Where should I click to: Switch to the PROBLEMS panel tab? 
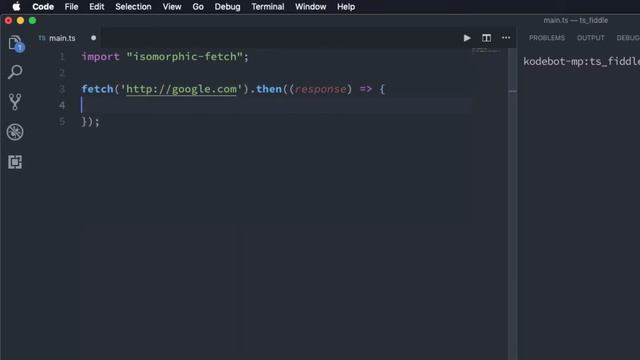547,38
